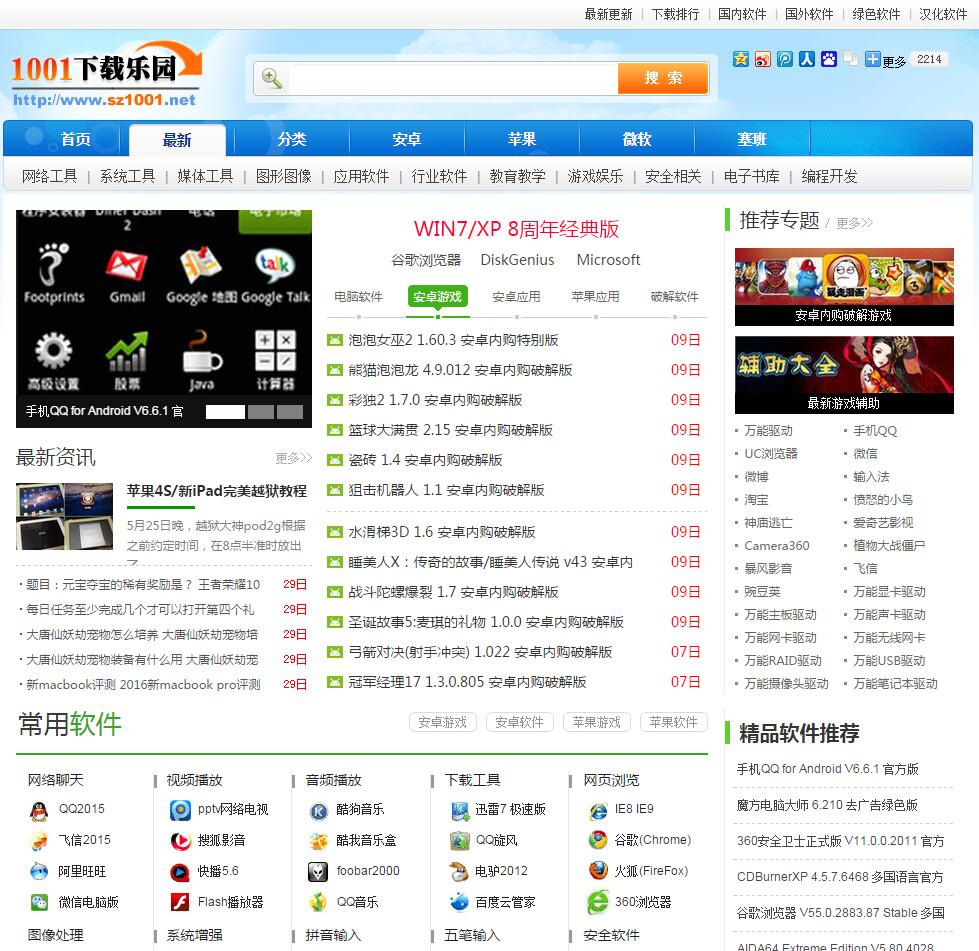979x951 pixels.
Task: Click the 安卓游戏 filter button in 常用软件
Action: [443, 722]
